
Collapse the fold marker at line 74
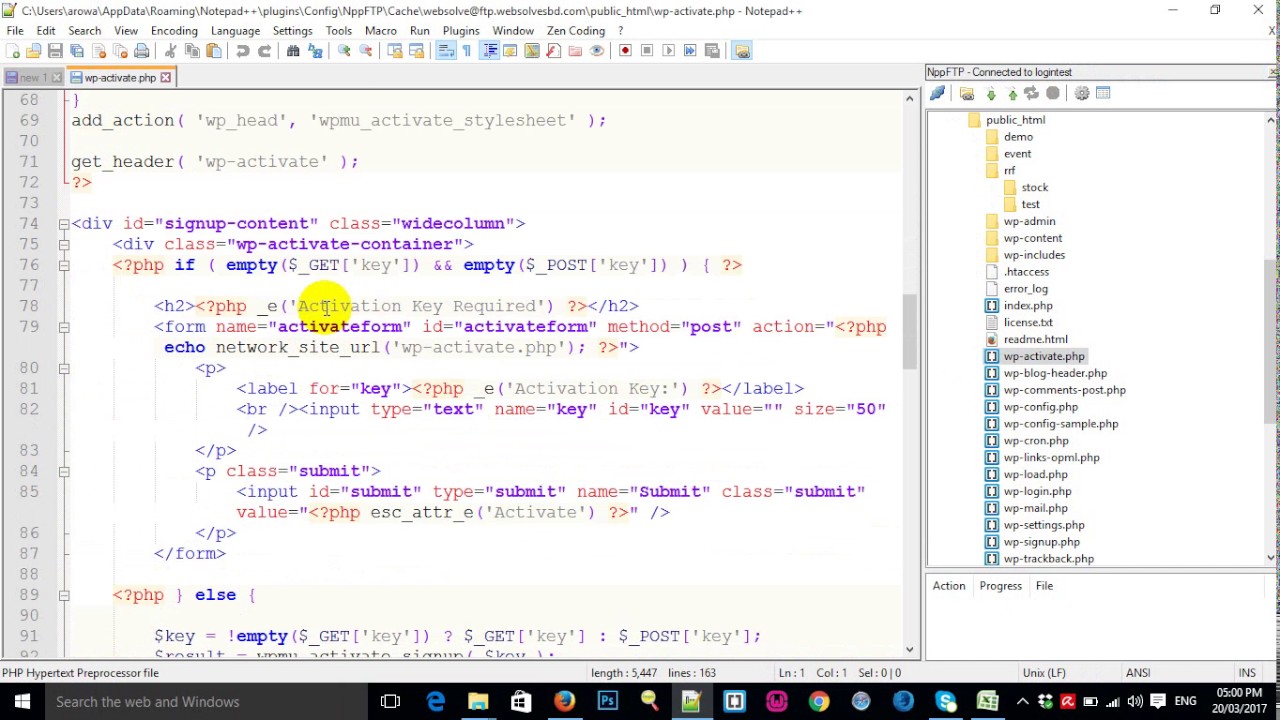pos(63,224)
